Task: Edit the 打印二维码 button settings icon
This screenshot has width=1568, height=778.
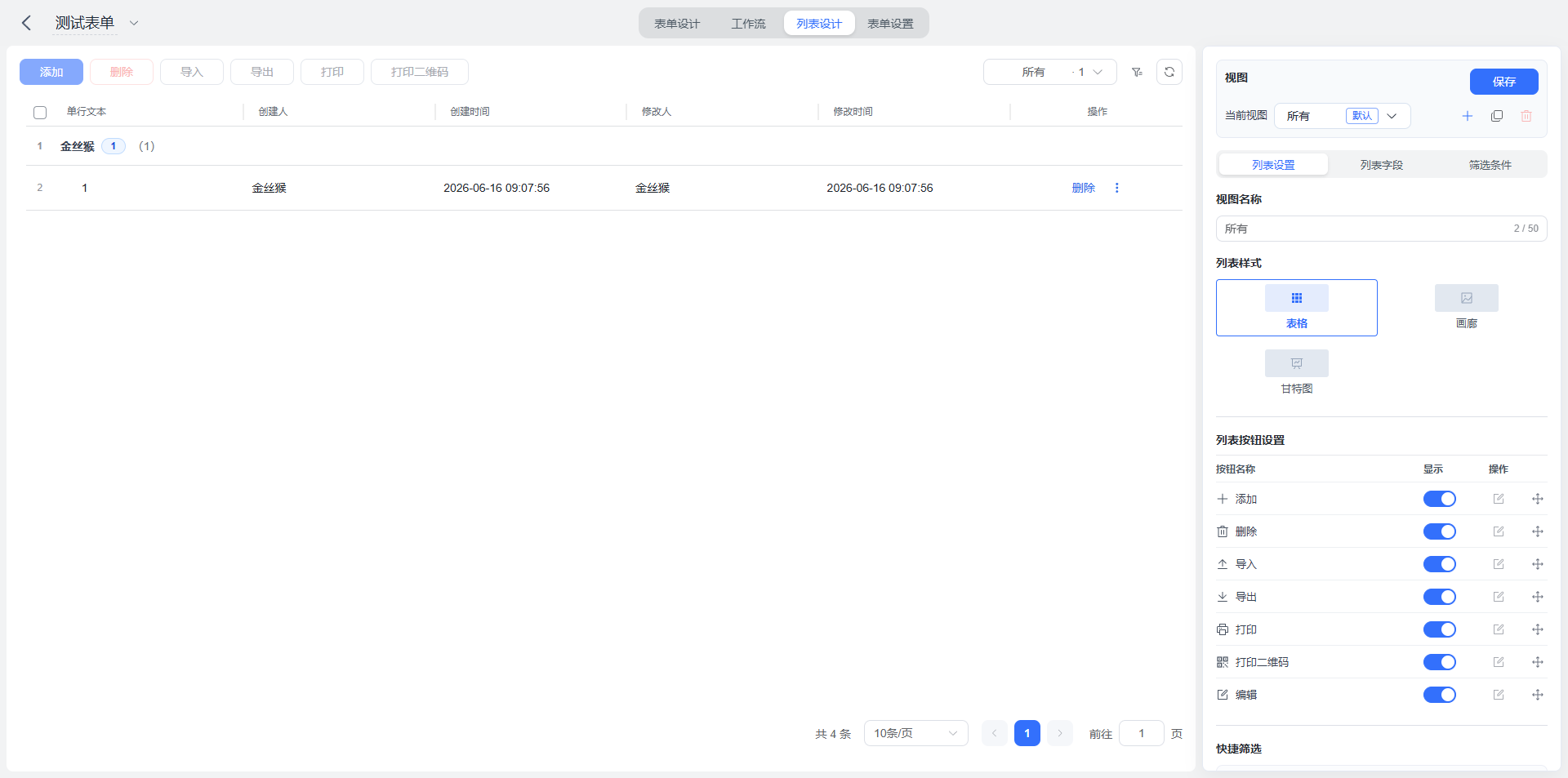Action: point(1499,662)
